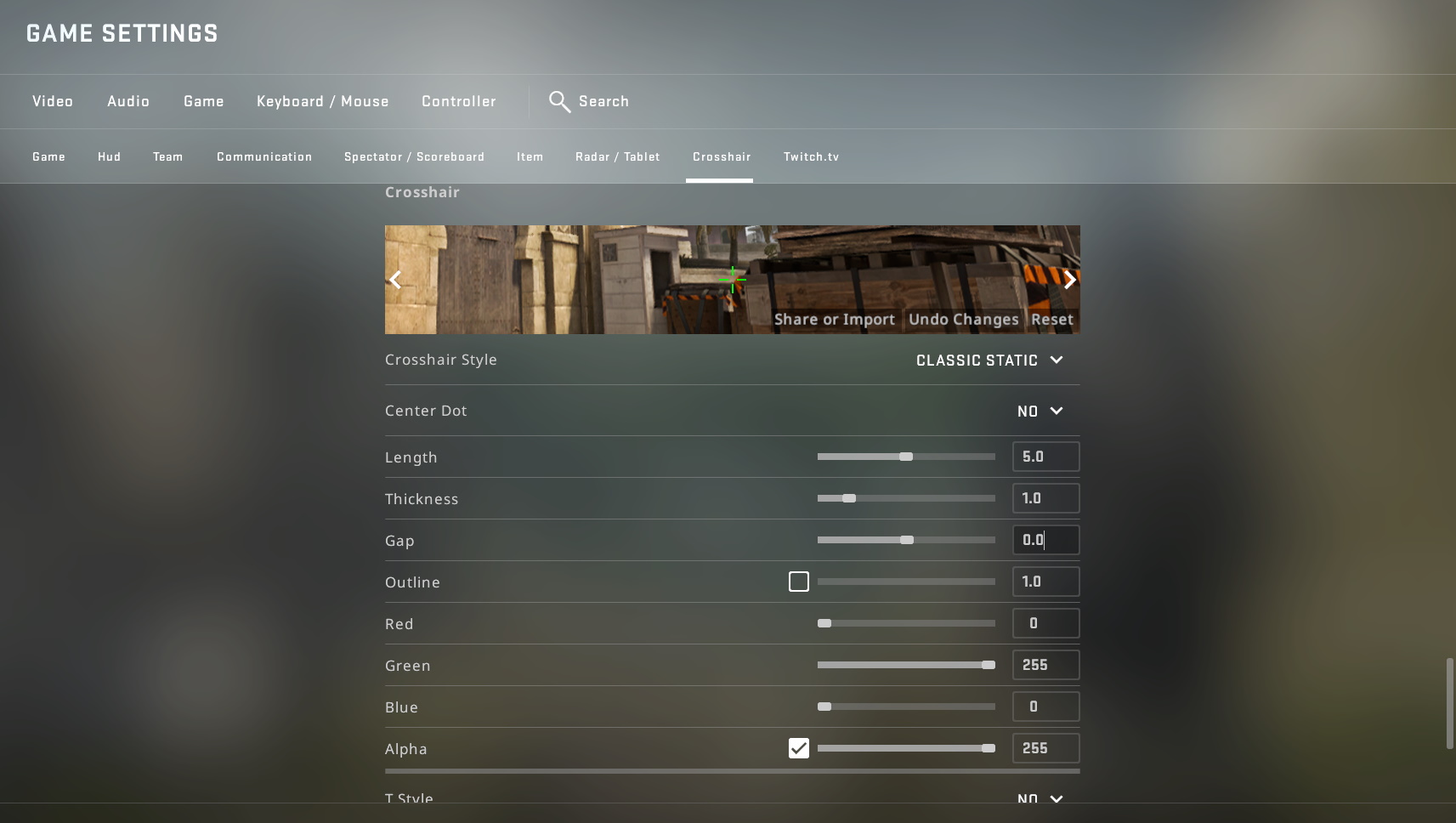1456x823 pixels.
Task: Show the previous crosshair preview background
Action: [x=395, y=280]
